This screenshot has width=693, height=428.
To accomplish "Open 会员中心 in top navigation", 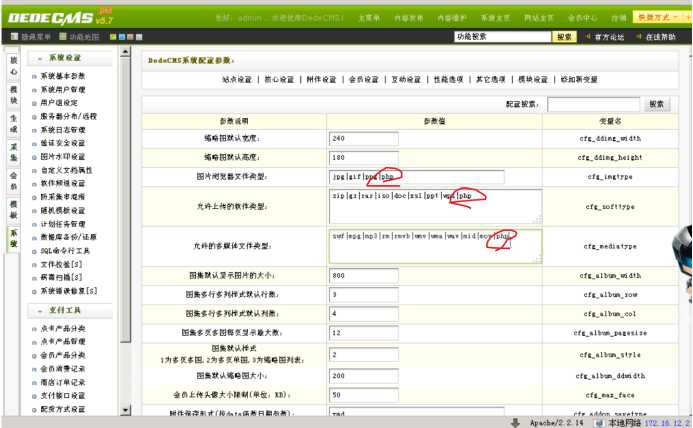I will point(582,18).
